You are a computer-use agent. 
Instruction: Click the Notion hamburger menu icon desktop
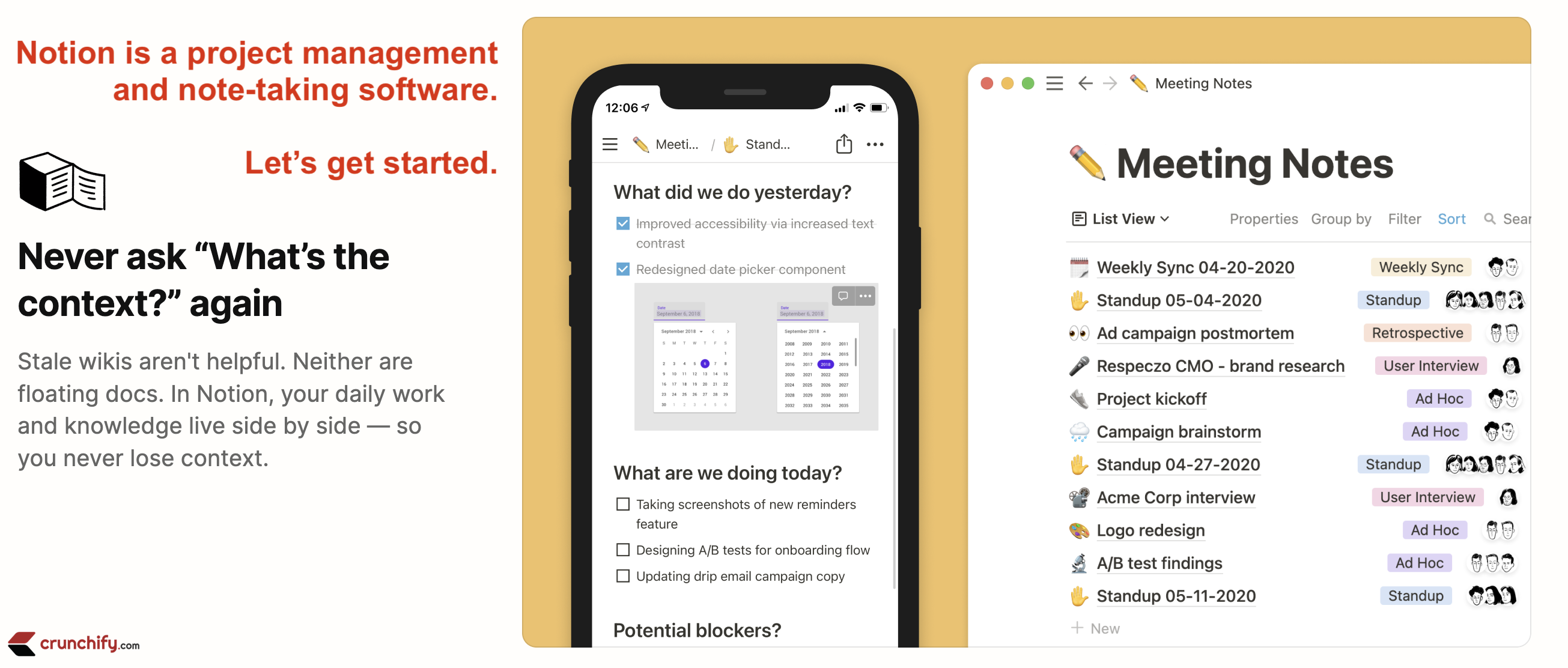[x=1056, y=83]
